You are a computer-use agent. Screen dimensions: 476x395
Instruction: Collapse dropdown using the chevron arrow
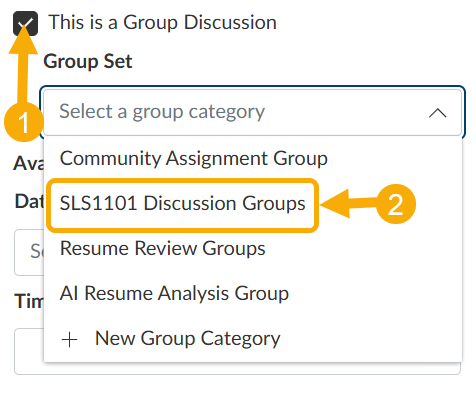(x=437, y=113)
